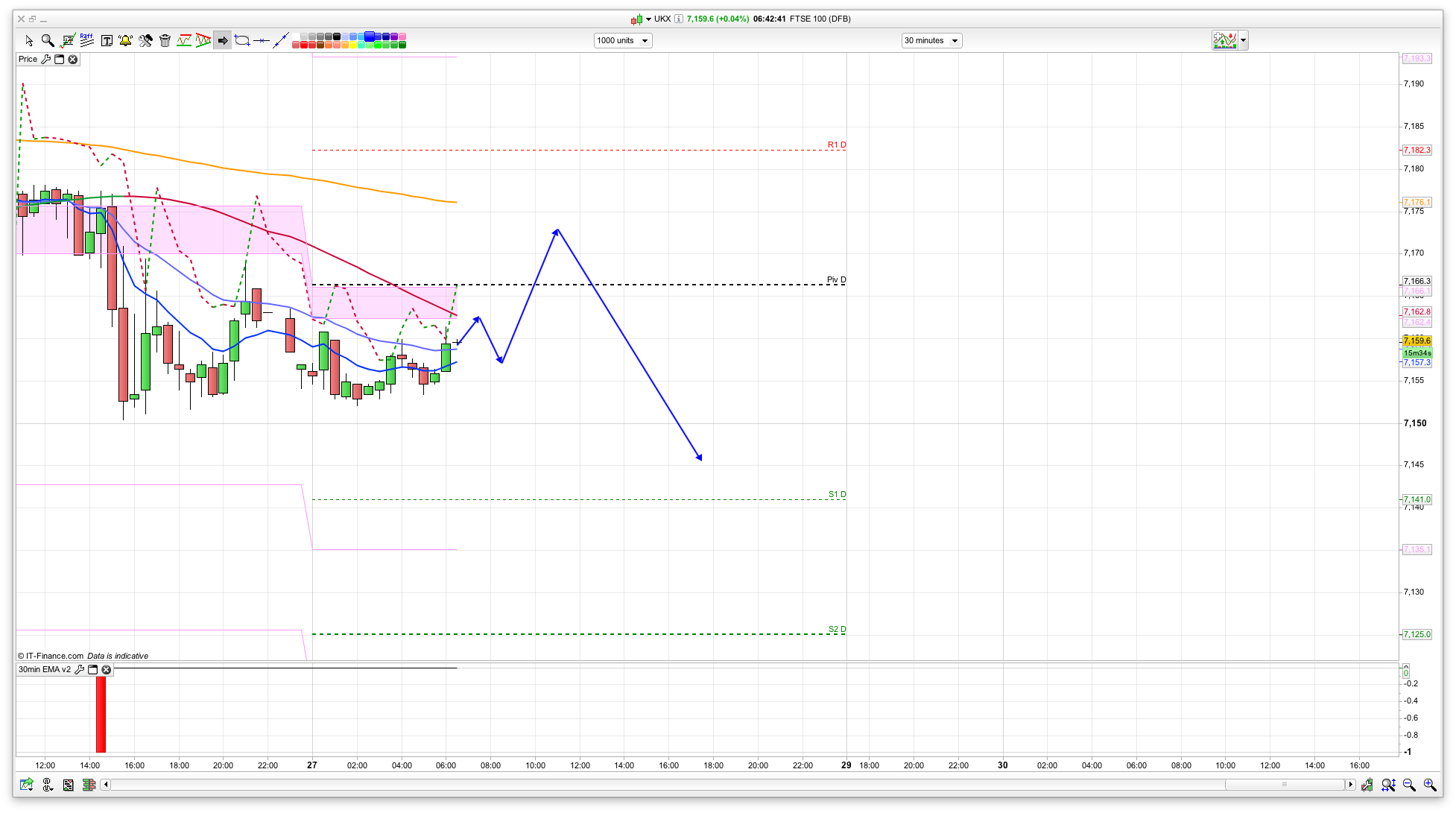Open 30min EMA v2 settings wrench

pyautogui.click(x=80, y=669)
